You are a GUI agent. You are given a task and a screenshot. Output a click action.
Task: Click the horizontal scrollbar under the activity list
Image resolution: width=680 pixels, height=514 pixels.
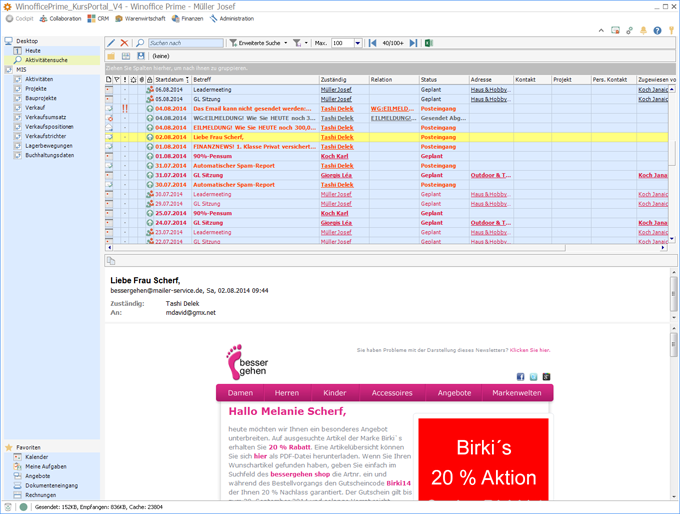pos(339,248)
